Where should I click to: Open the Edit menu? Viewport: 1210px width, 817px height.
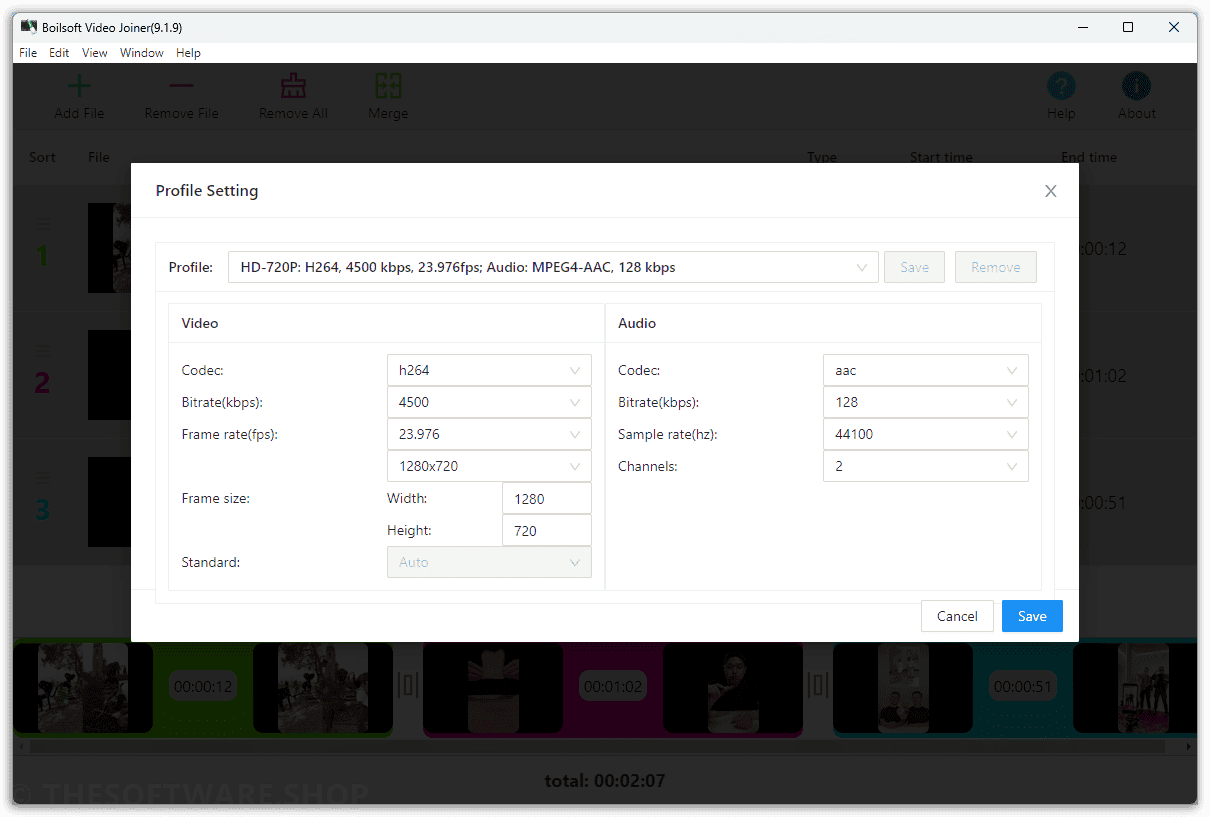point(59,53)
